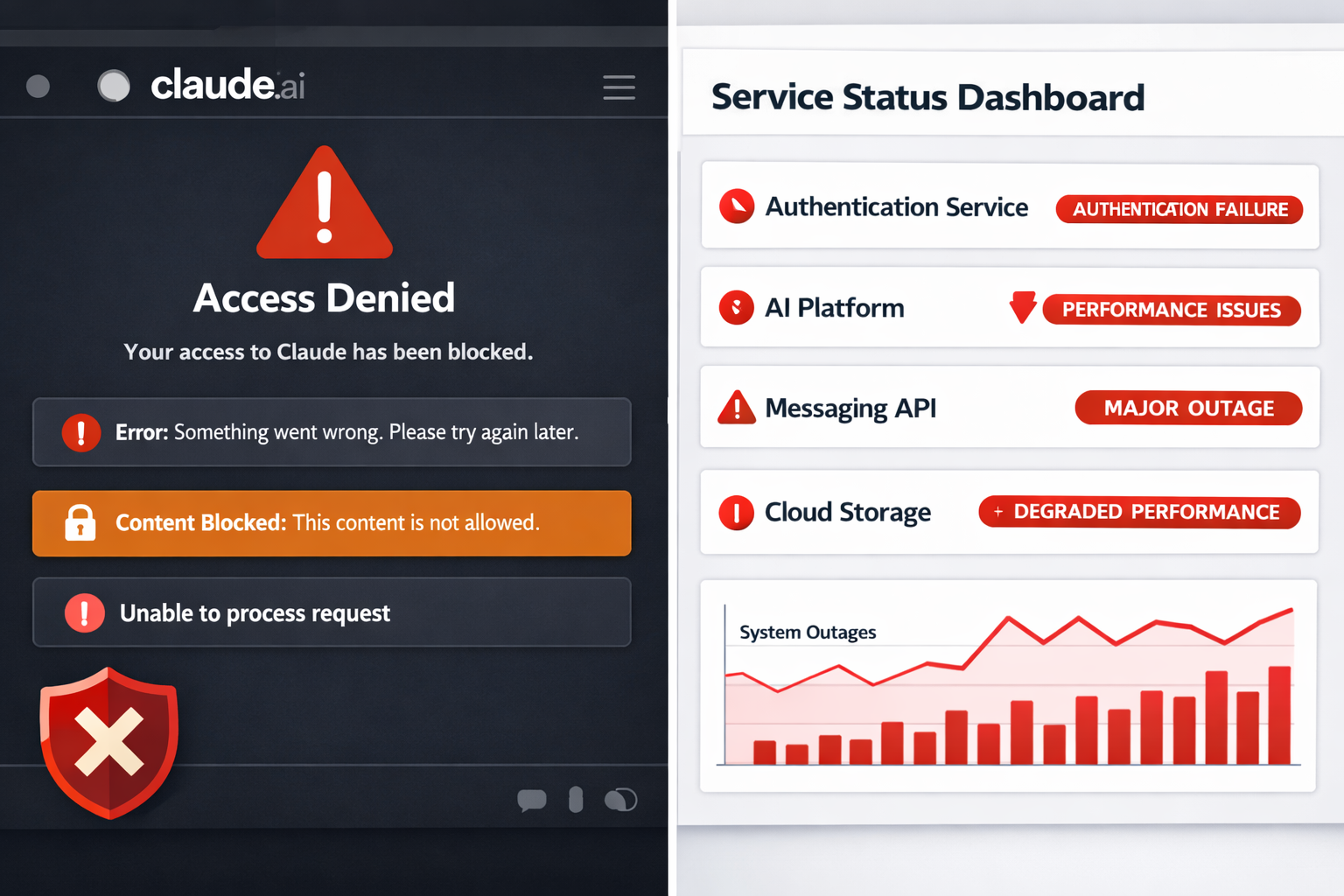Click the System Outages chart label
The image size is (1344, 896).
point(808,633)
